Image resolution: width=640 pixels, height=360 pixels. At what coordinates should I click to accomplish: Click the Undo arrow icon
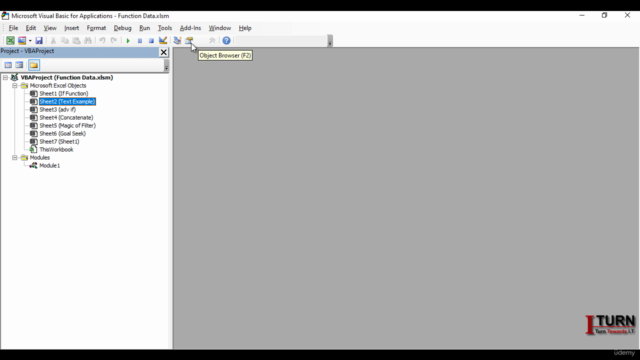[x=102, y=40]
